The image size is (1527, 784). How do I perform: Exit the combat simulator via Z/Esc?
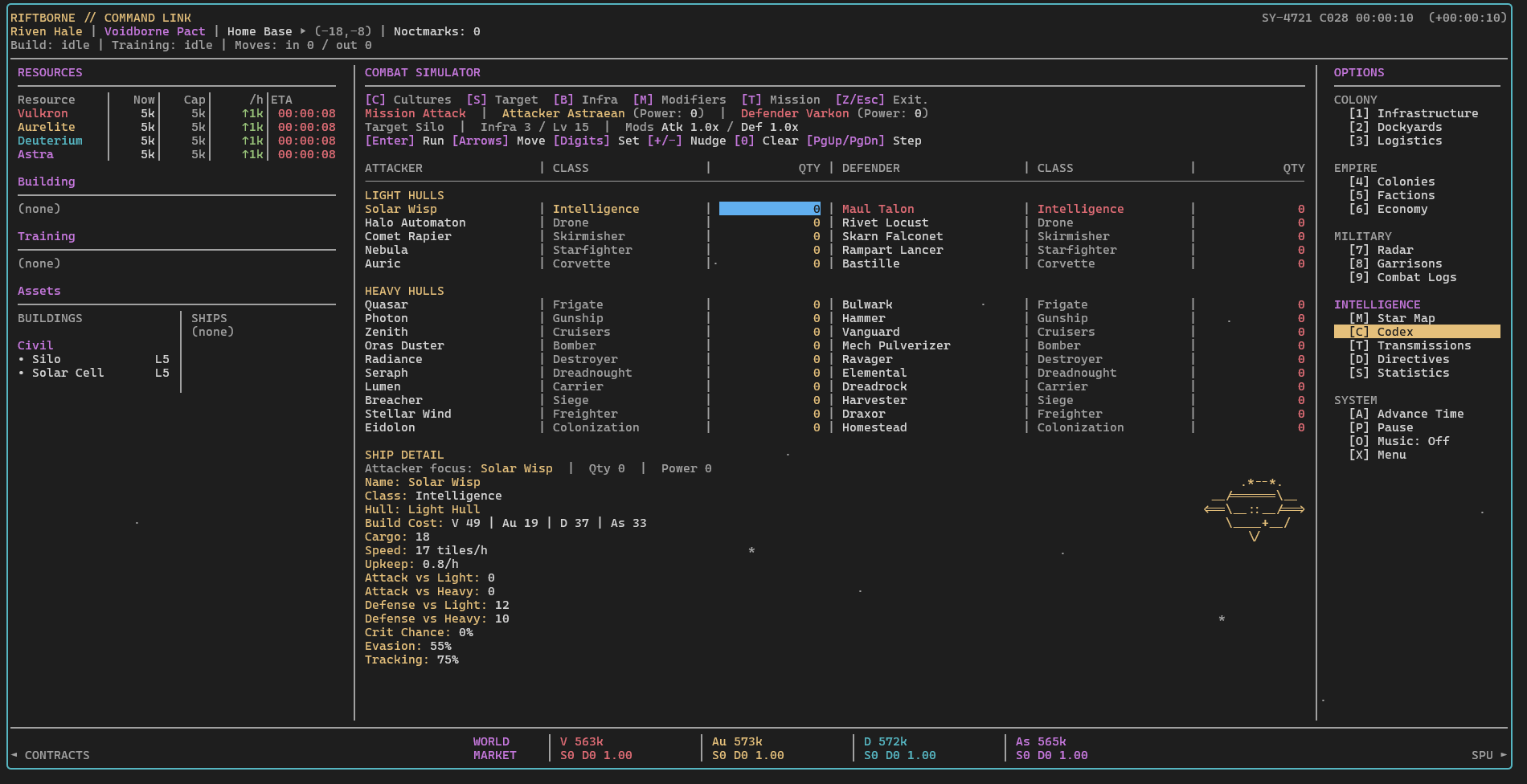[x=881, y=100]
